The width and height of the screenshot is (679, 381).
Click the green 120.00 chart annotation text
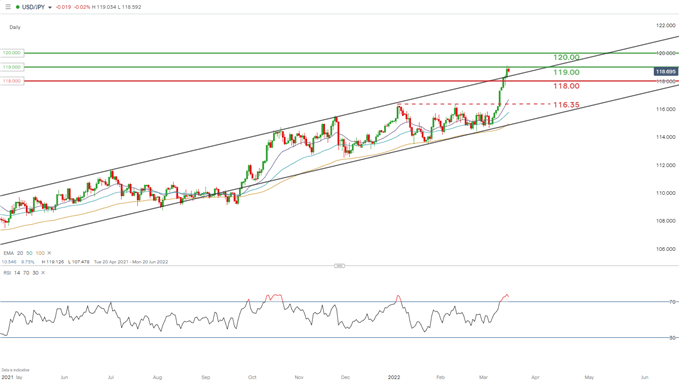point(566,58)
